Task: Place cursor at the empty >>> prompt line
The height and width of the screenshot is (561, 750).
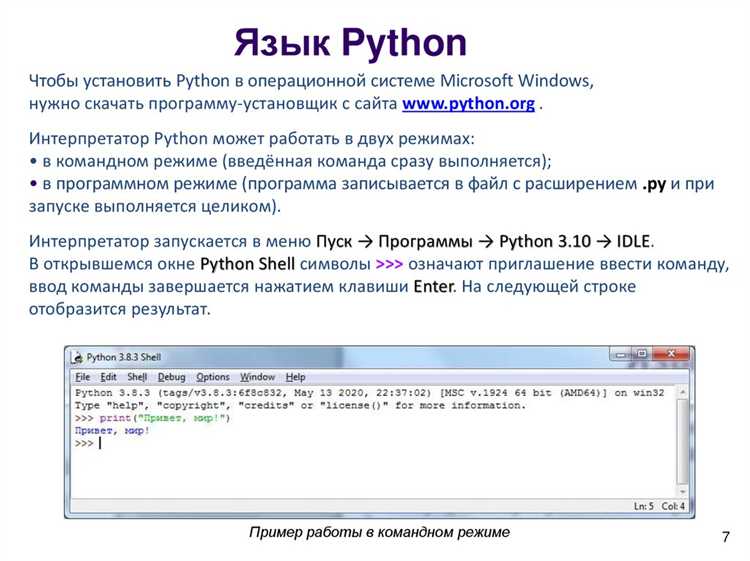Action: pyautogui.click(x=88, y=443)
